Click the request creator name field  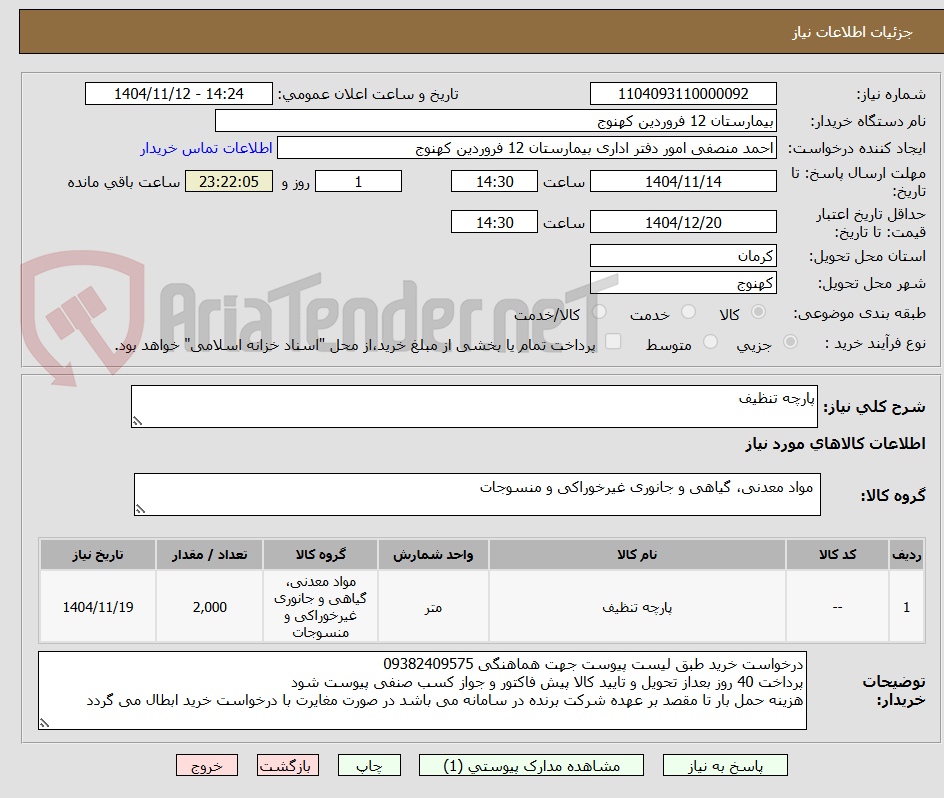tap(527, 148)
